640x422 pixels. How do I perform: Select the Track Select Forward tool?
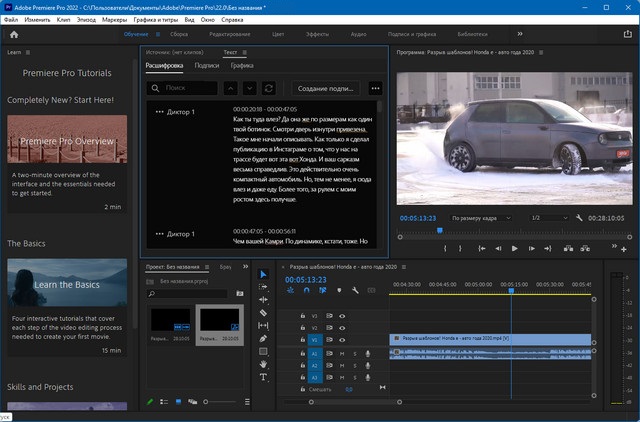pyautogui.click(x=264, y=287)
